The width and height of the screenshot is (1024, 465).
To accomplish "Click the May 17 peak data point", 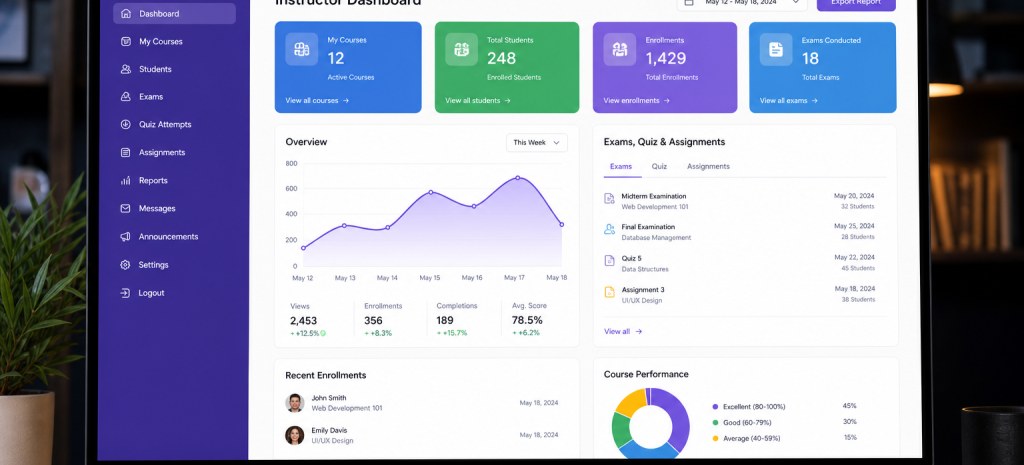I will [518, 178].
